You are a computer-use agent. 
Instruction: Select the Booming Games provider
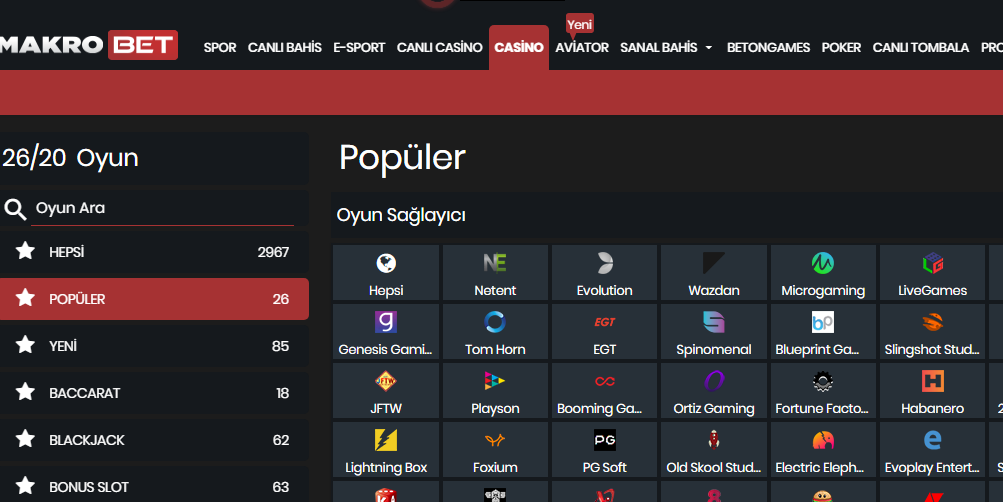[x=604, y=391]
